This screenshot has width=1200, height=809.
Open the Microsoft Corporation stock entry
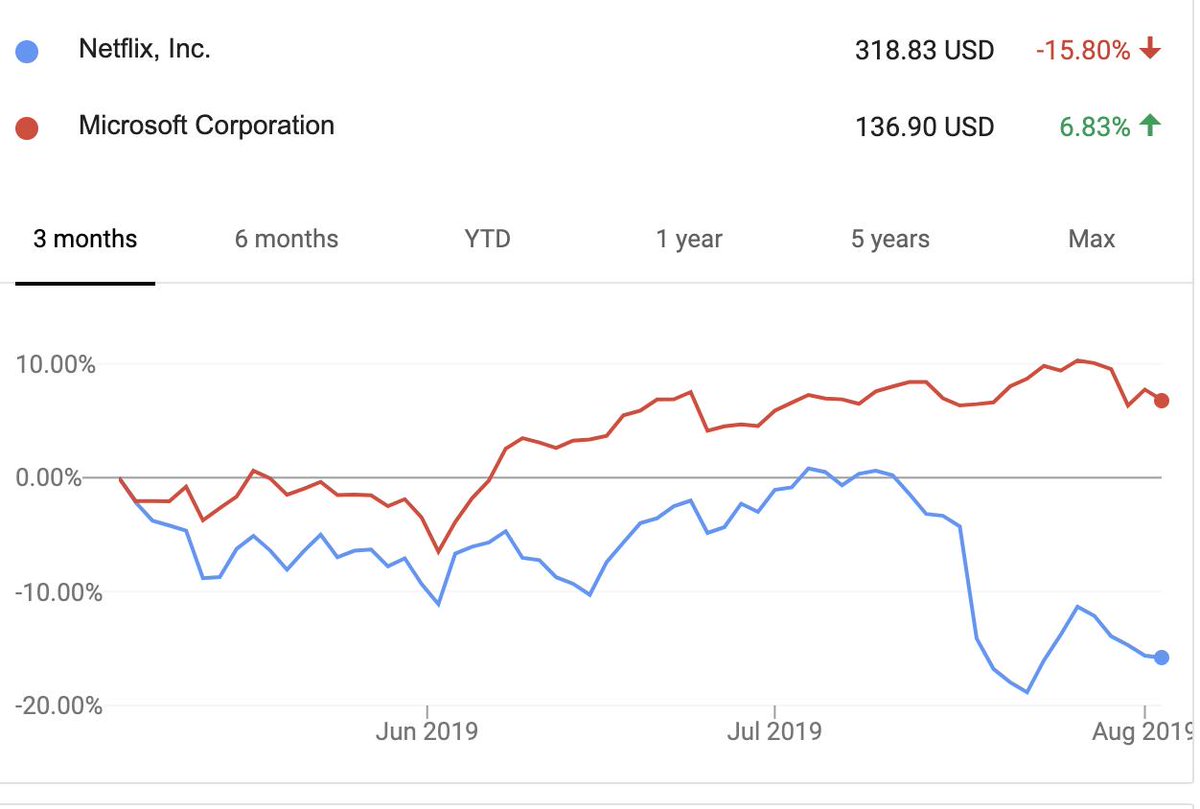click(206, 126)
